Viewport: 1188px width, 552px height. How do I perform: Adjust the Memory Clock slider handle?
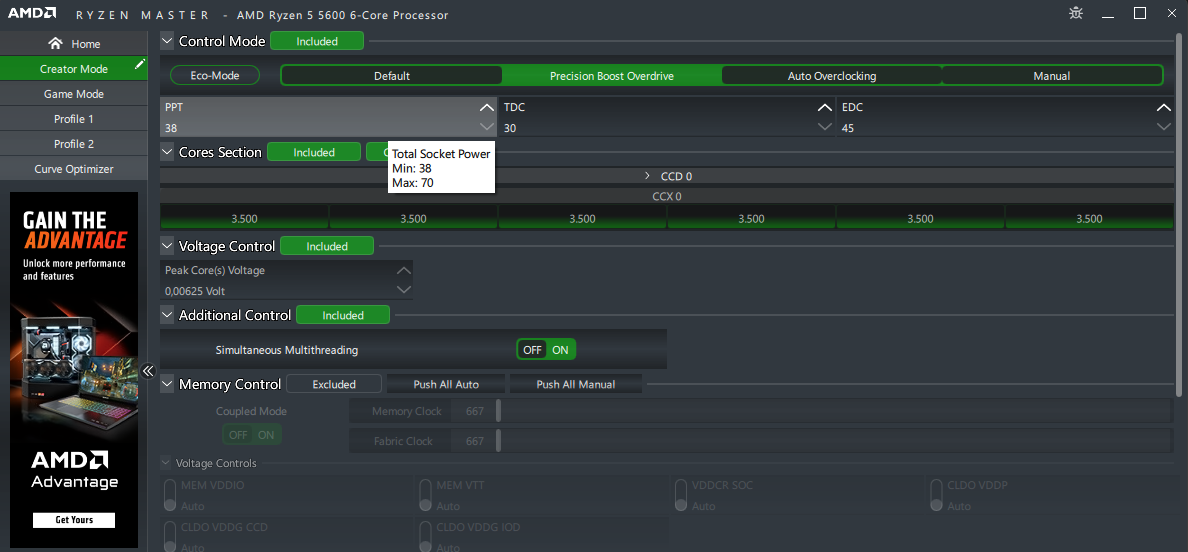499,411
